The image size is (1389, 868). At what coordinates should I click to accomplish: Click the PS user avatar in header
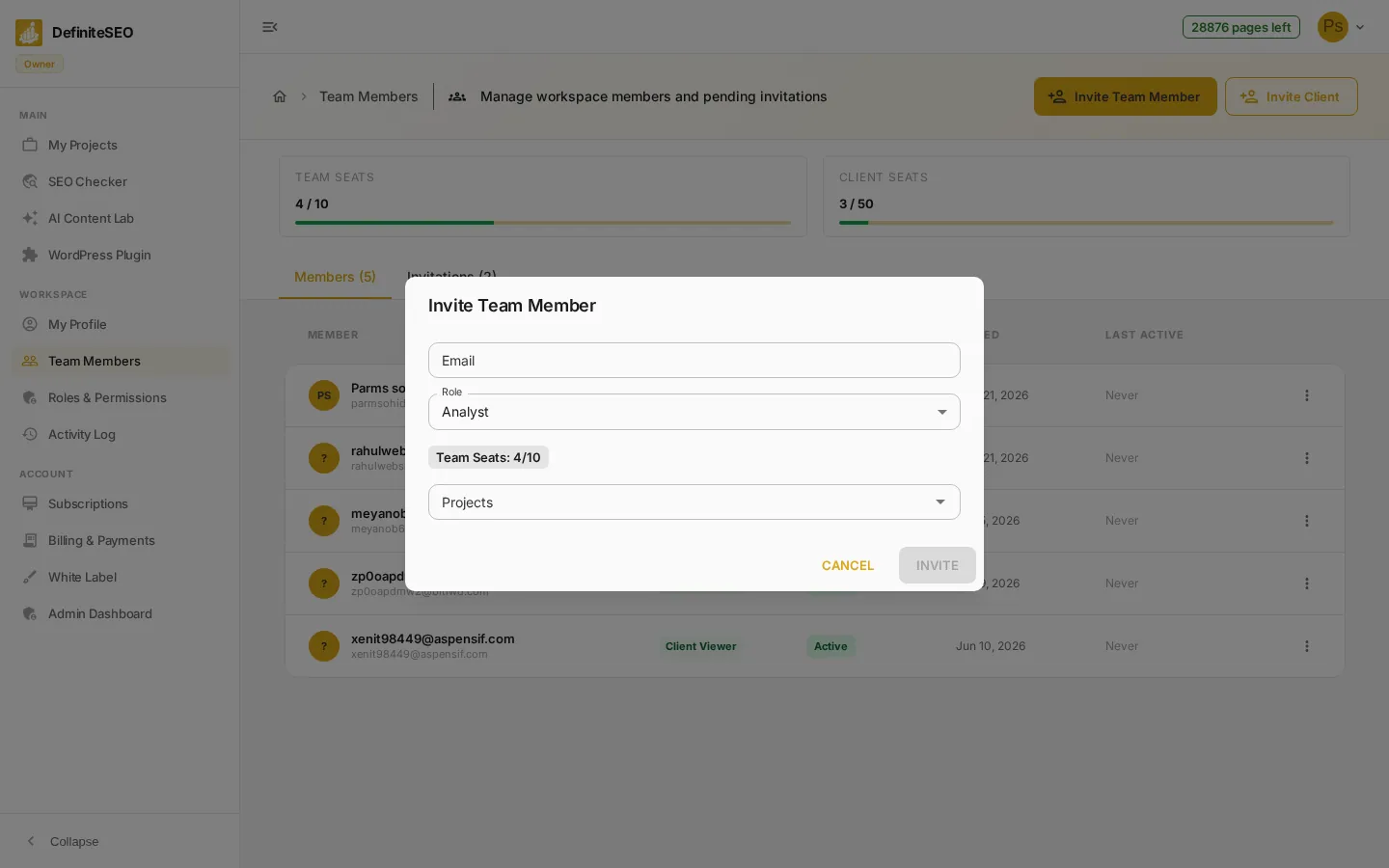click(1333, 27)
